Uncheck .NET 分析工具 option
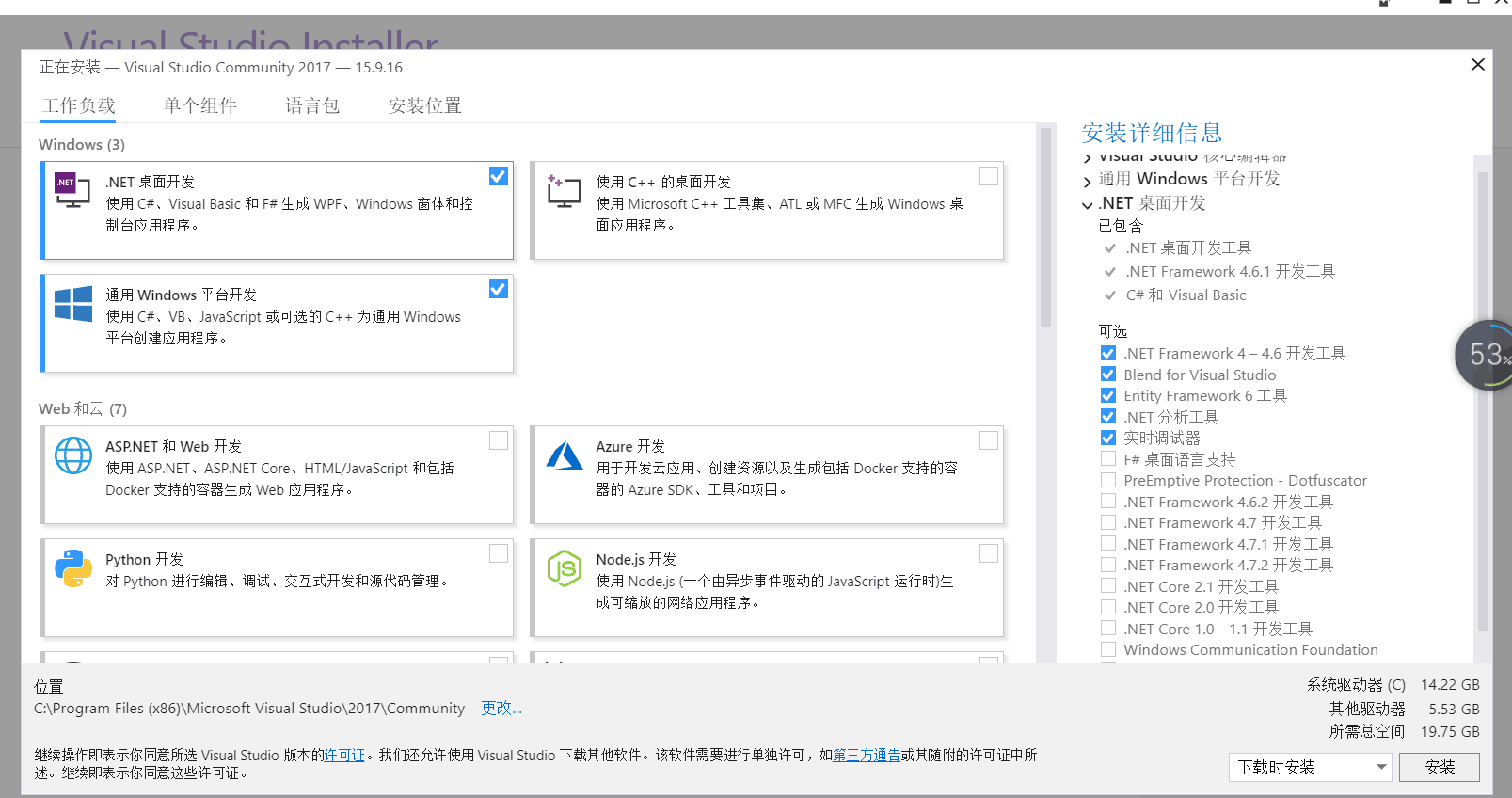 coord(1108,417)
